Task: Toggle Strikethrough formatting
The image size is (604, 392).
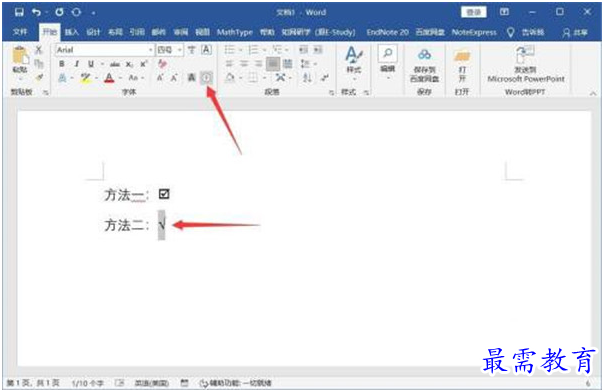Action: coord(115,64)
